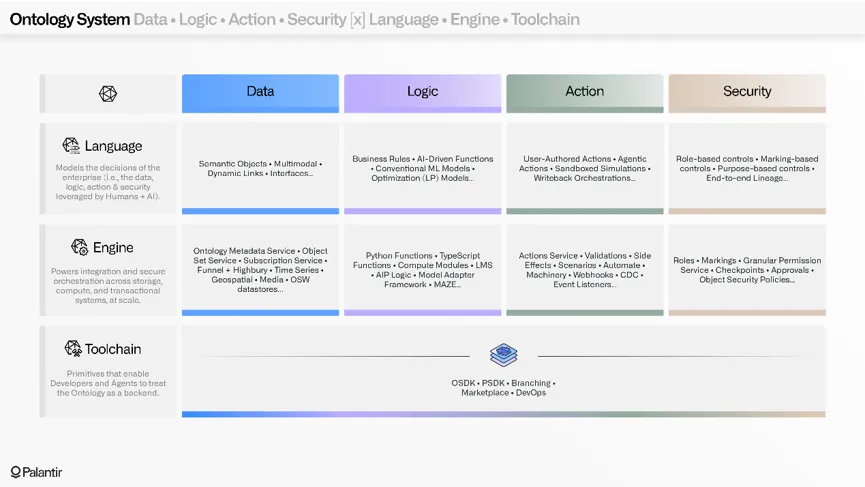Select the Security column header

tap(747, 93)
